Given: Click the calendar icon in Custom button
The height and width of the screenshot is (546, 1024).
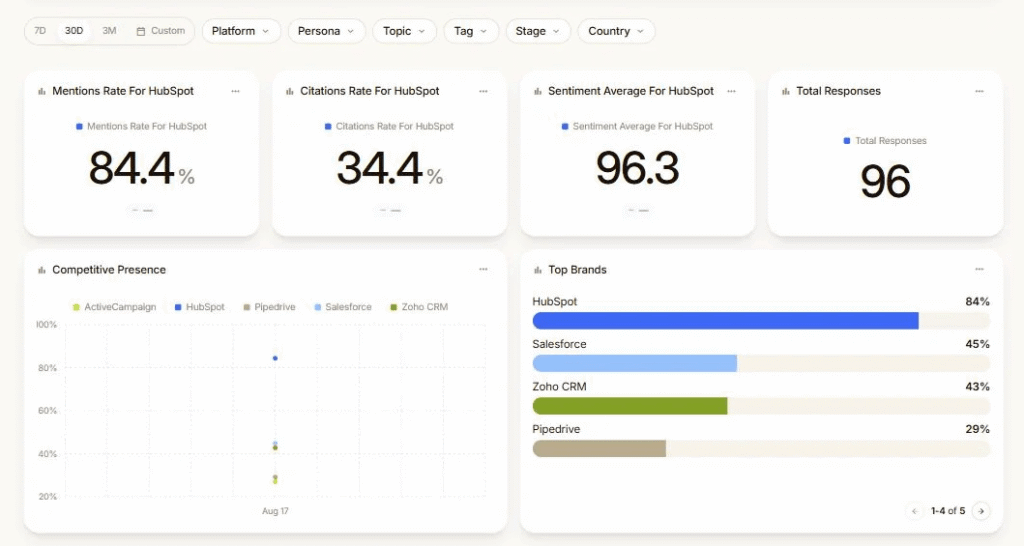Looking at the screenshot, I should (140, 31).
